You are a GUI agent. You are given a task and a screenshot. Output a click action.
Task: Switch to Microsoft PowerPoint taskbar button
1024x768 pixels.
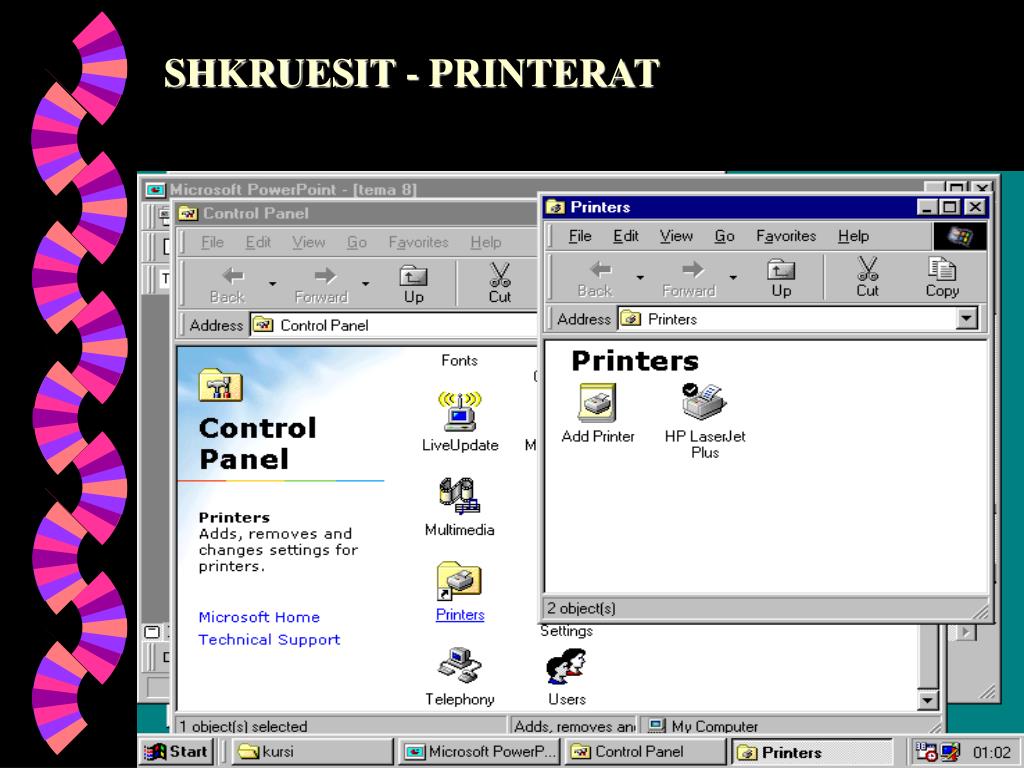479,752
